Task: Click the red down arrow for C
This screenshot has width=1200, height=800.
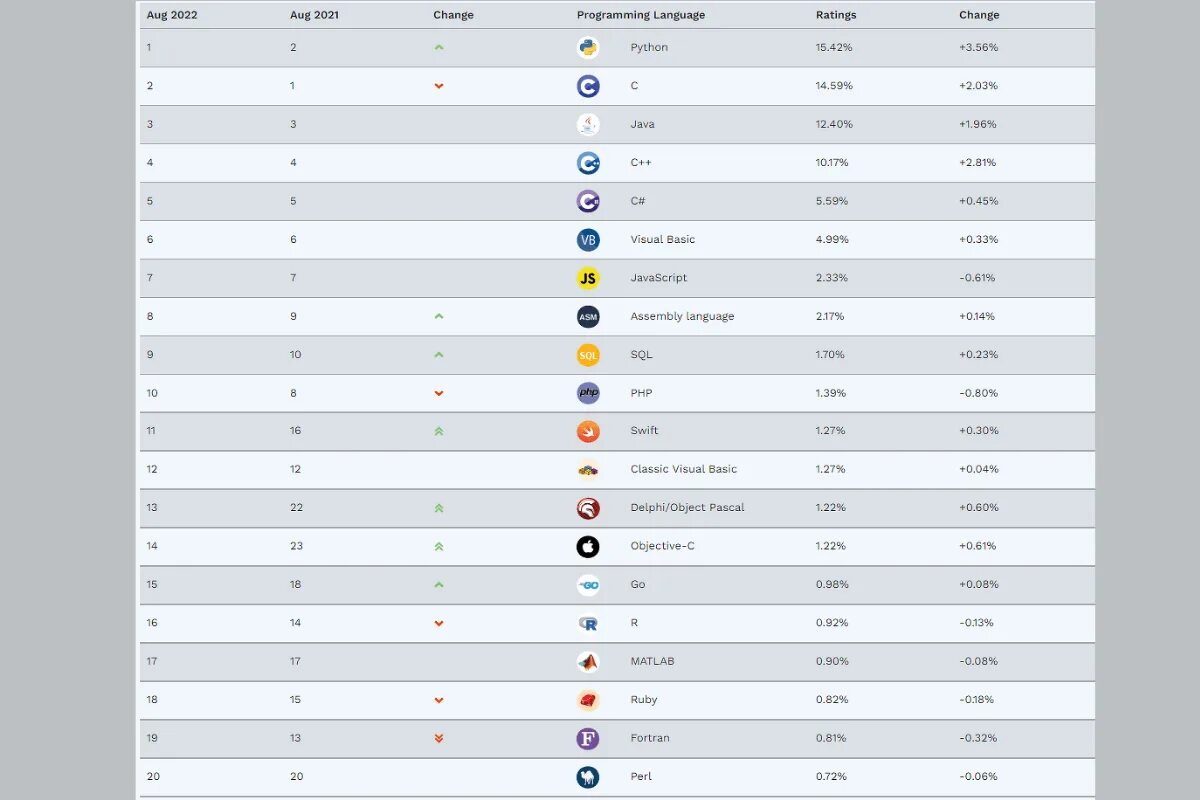Action: (439, 86)
